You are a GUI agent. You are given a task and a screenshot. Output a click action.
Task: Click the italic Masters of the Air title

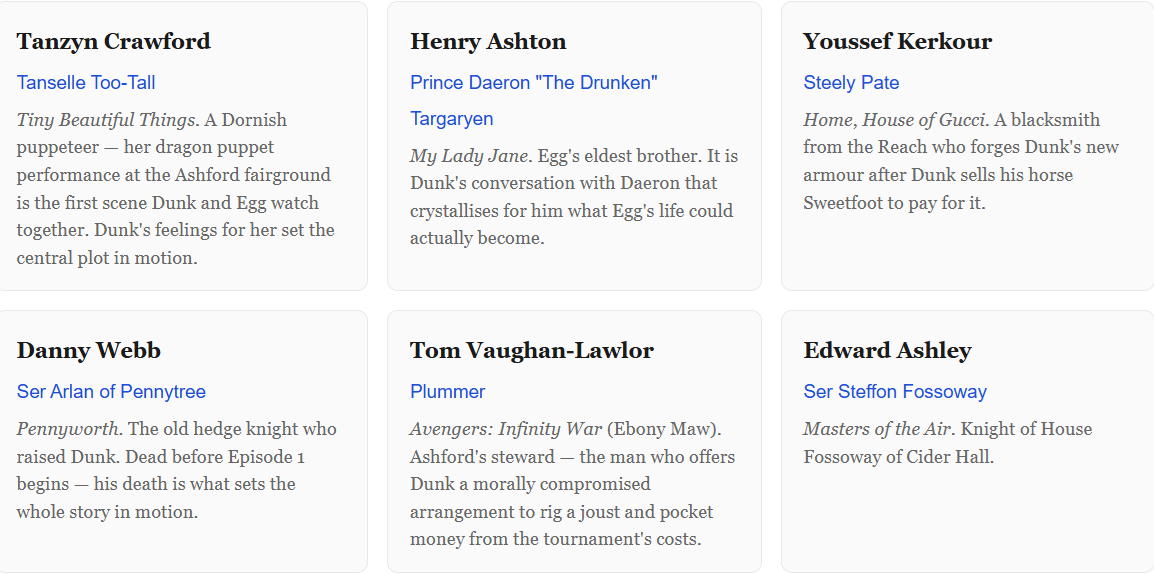(x=876, y=429)
